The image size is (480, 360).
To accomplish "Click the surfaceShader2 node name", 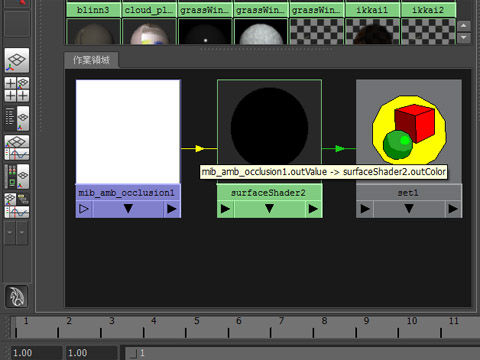I will [268, 193].
